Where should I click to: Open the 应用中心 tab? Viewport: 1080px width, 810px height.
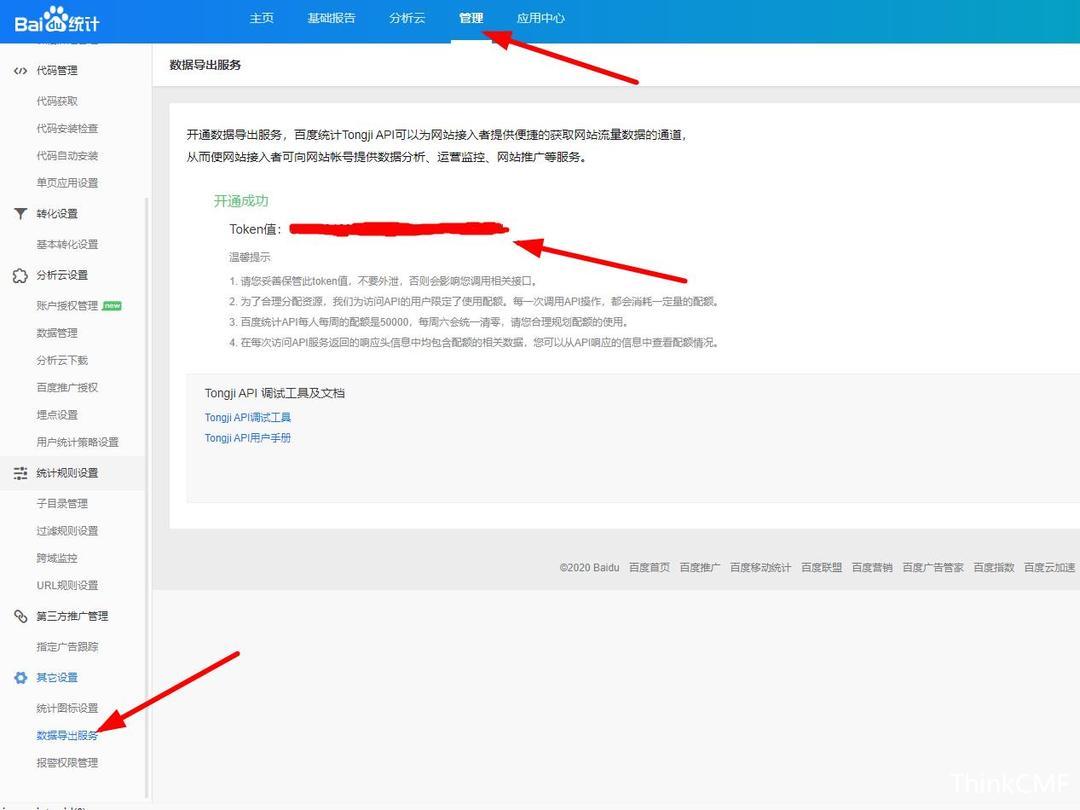coord(541,18)
